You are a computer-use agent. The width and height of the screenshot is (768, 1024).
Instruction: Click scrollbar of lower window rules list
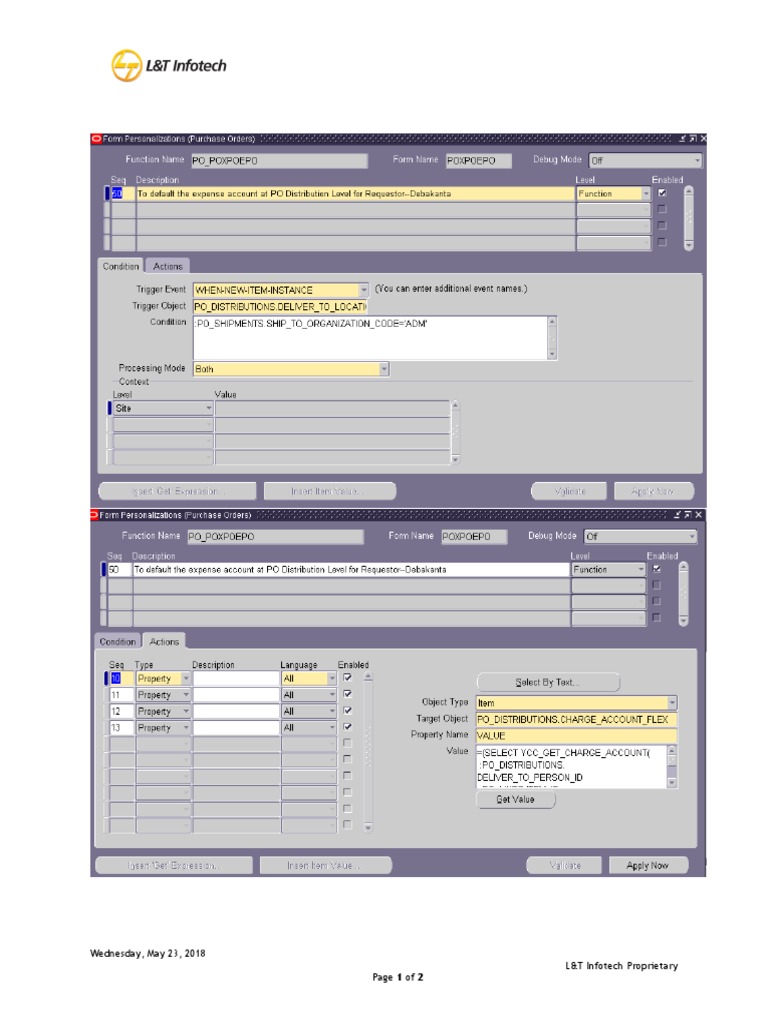[683, 594]
